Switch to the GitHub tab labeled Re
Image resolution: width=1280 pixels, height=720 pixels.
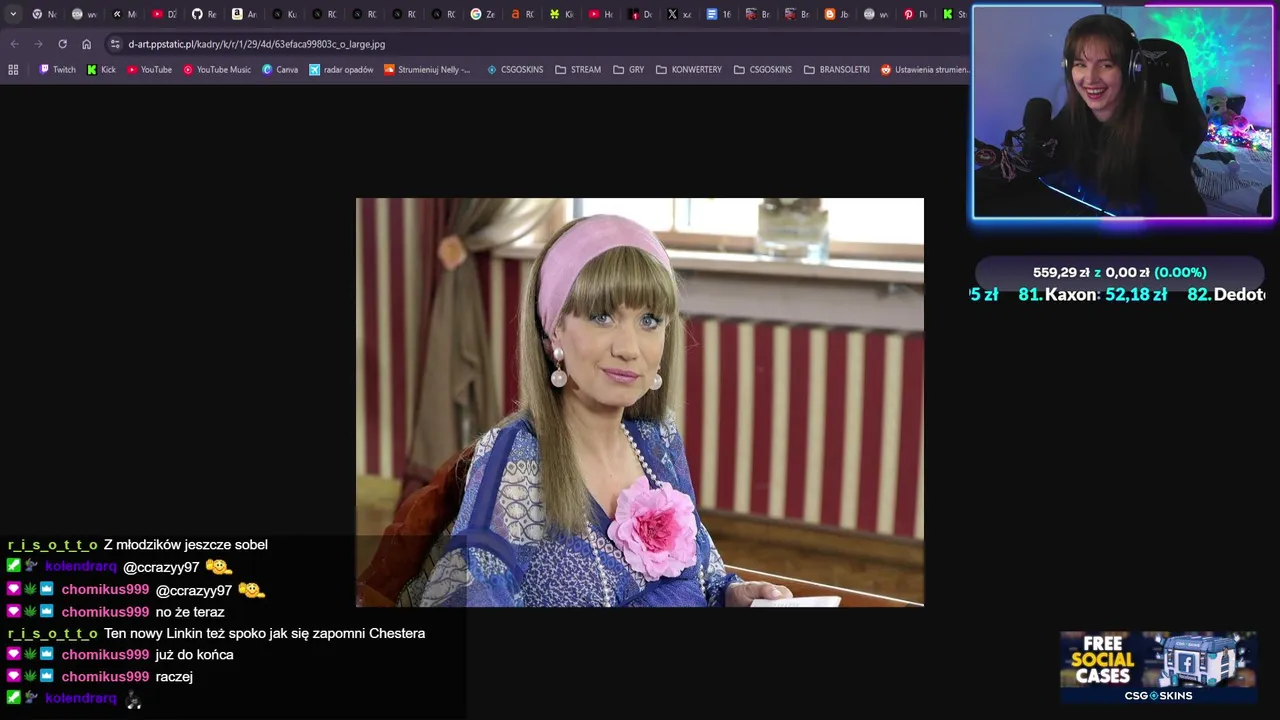[204, 14]
